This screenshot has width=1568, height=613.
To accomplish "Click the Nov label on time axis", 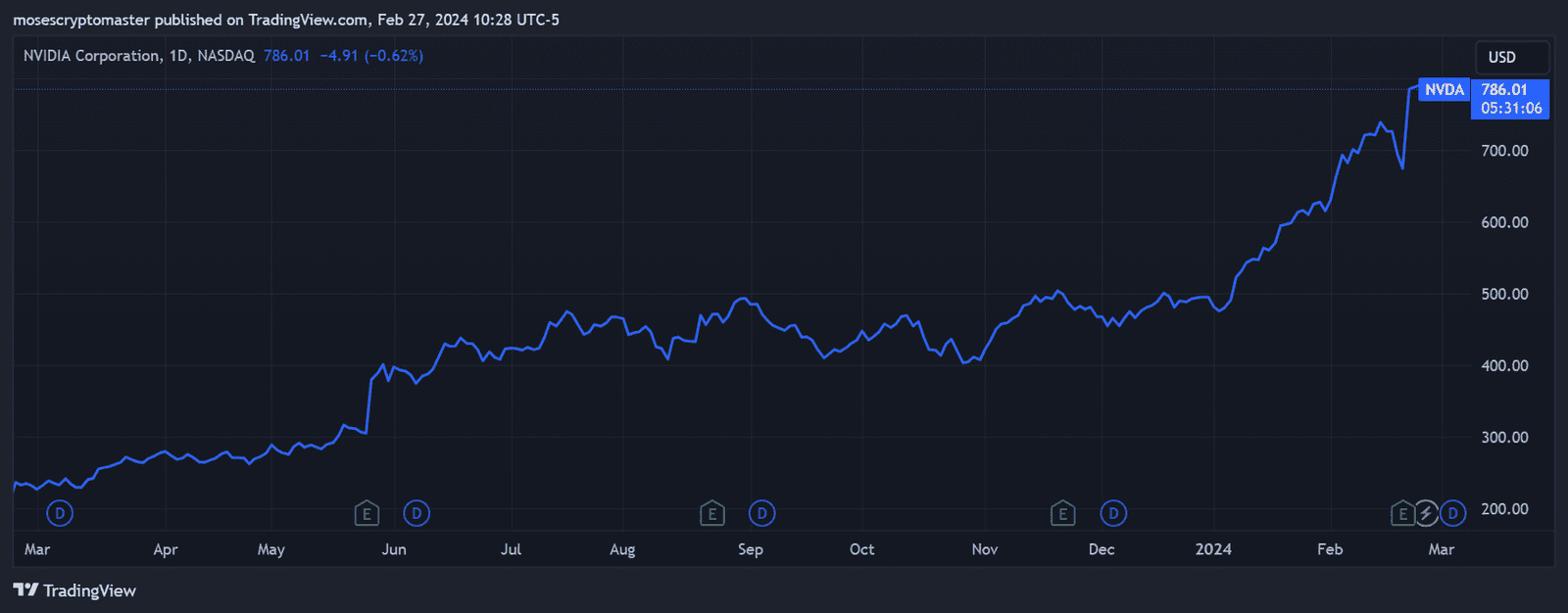I will click(985, 549).
